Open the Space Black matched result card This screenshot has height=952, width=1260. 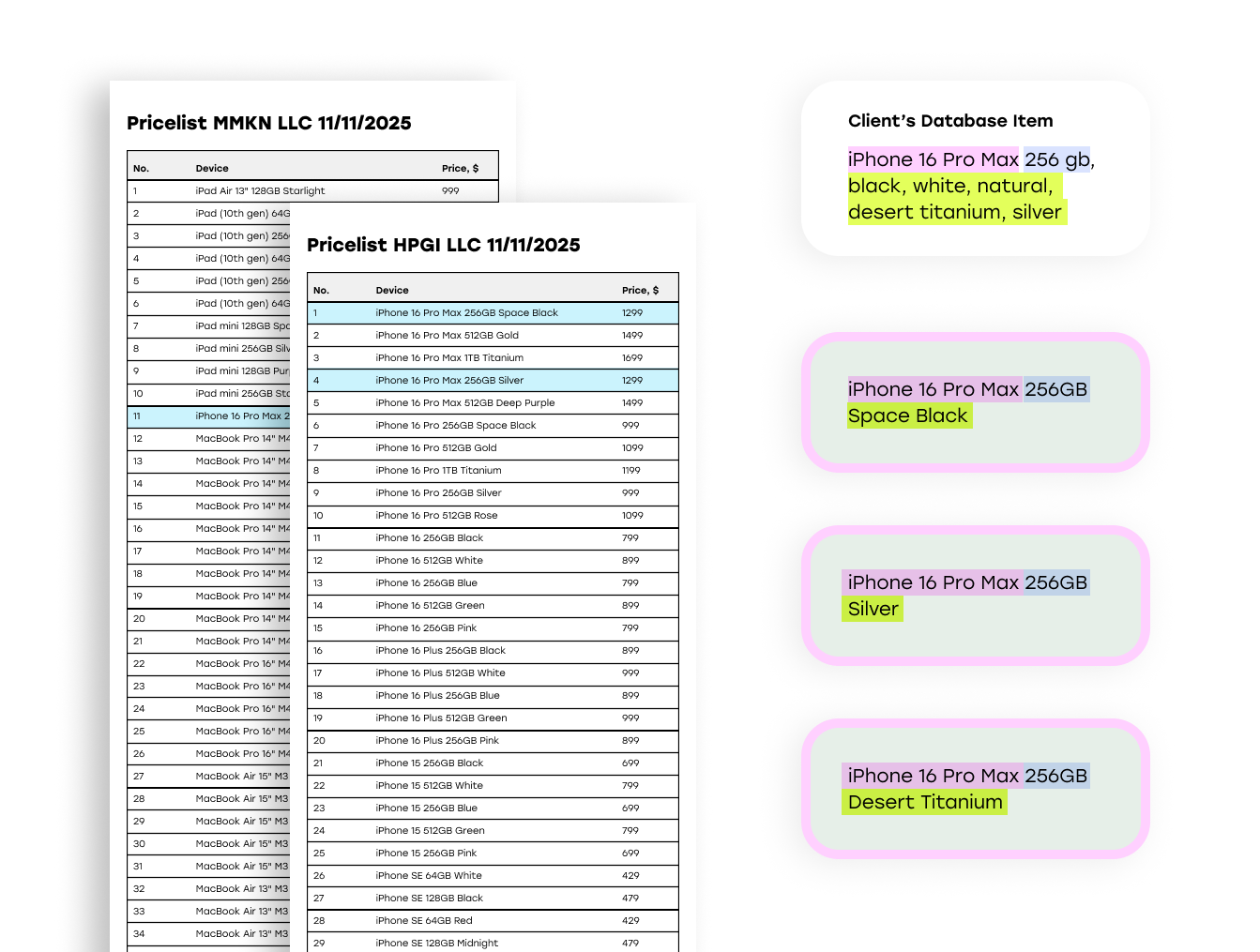[x=975, y=402]
